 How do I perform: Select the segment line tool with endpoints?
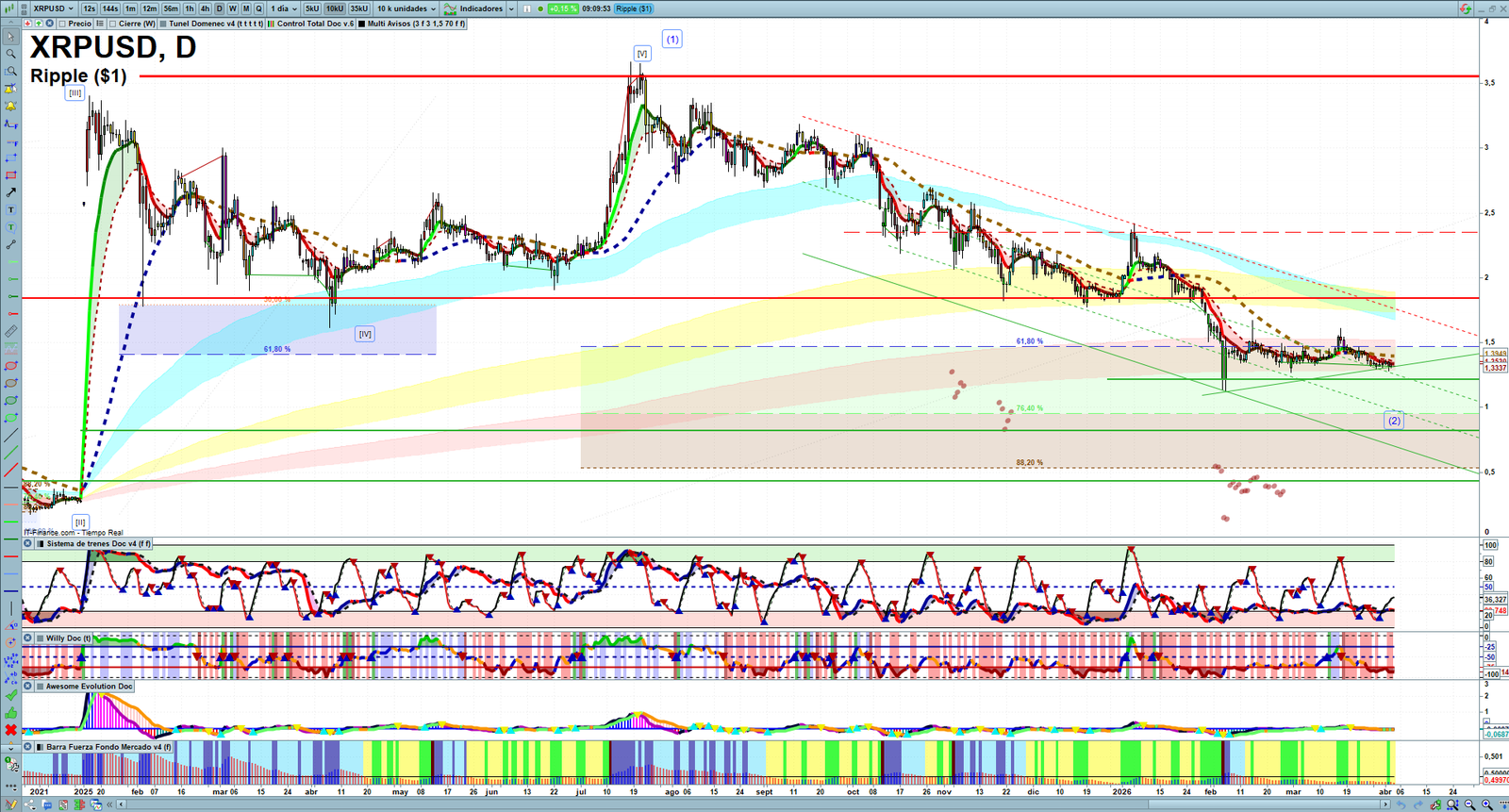pyautogui.click(x=10, y=245)
